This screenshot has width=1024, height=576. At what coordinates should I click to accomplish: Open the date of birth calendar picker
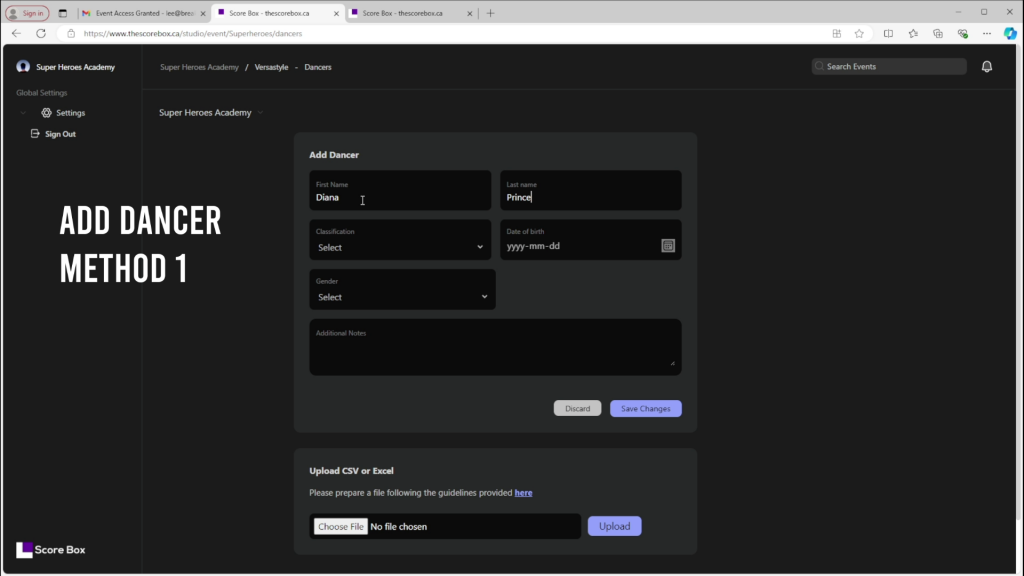(x=668, y=245)
